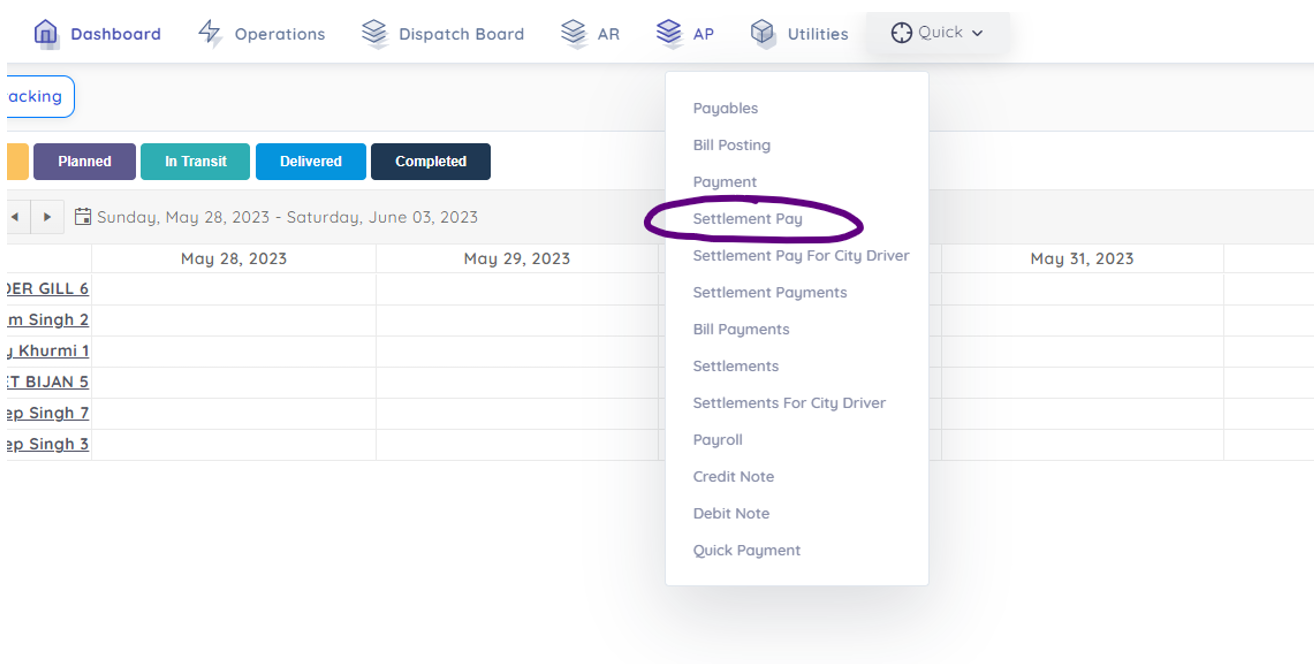Open Bill Posting from the menu
The image size is (1314, 664).
[731, 145]
